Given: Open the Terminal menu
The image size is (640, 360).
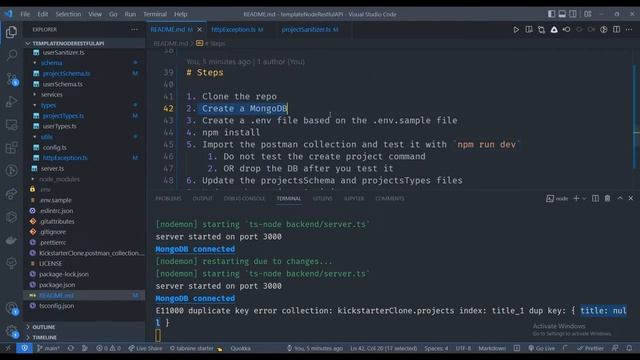Looking at the screenshot, I should click(155, 14).
